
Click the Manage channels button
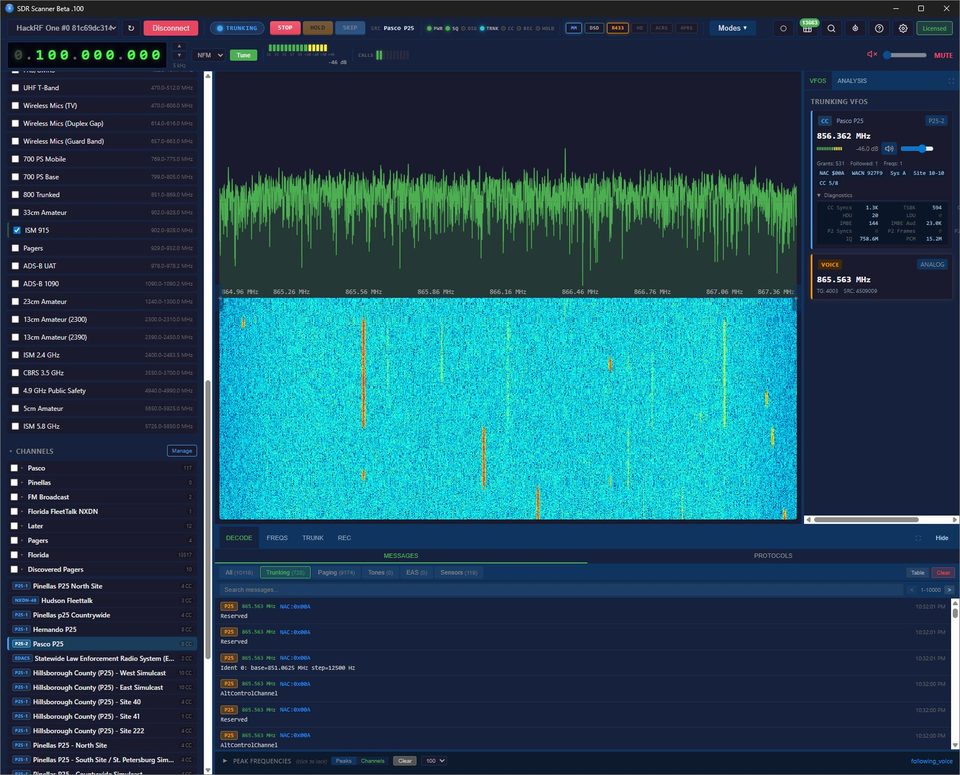point(182,451)
